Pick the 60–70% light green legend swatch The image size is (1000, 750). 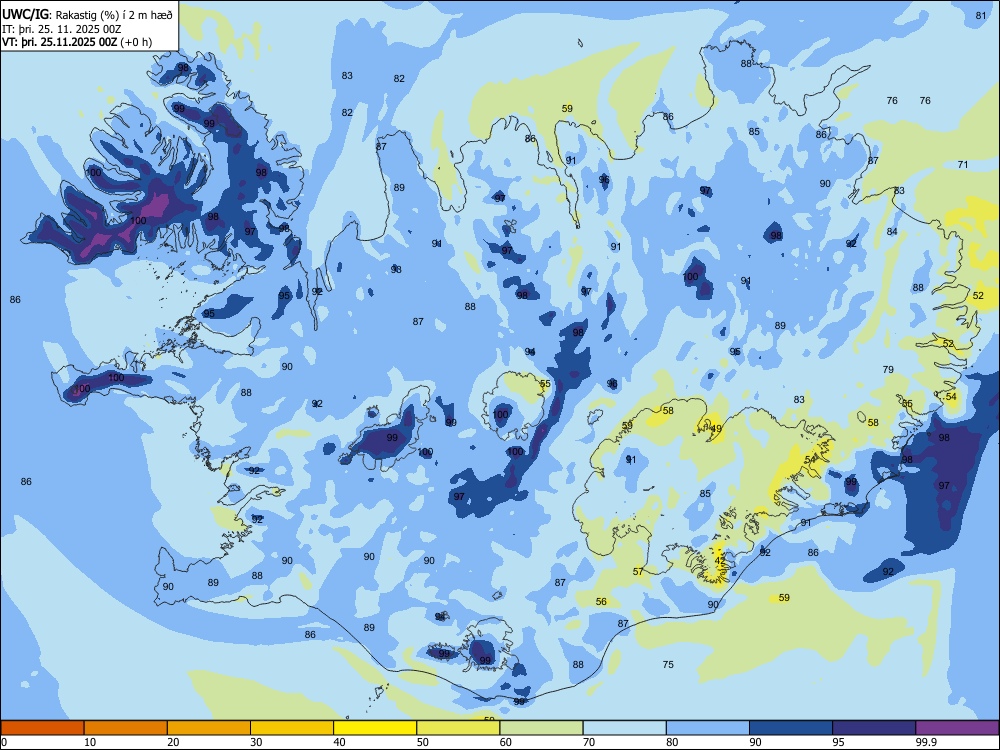pos(541,728)
